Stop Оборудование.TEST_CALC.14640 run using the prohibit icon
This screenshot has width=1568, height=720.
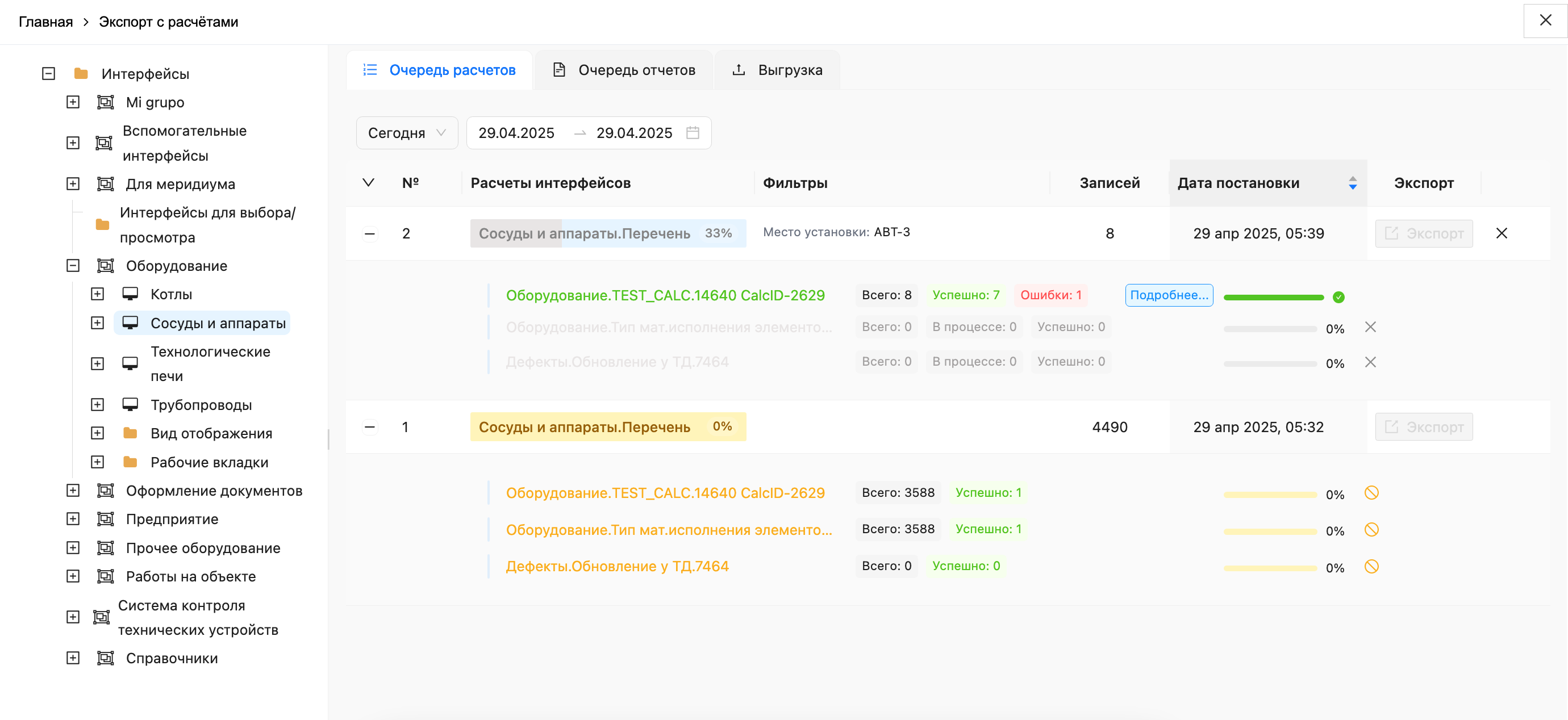point(1371,493)
